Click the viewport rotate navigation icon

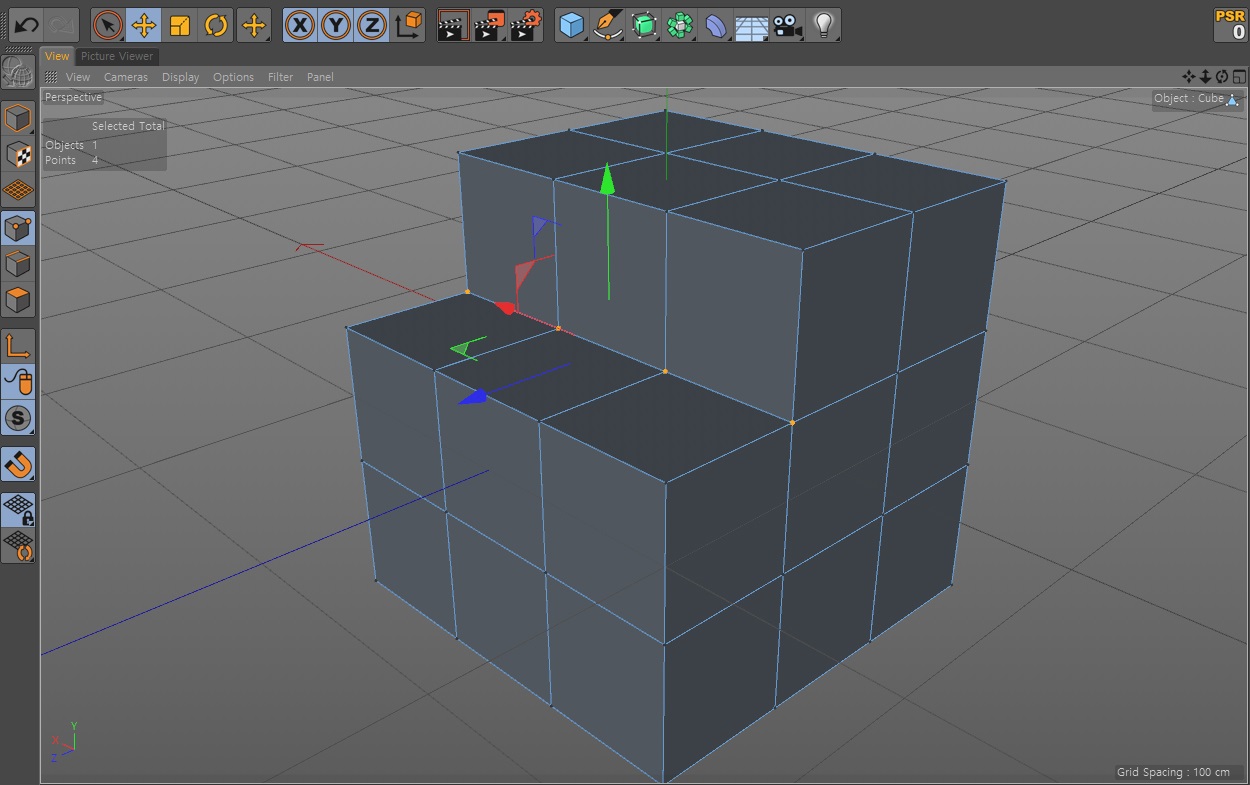(x=1222, y=77)
